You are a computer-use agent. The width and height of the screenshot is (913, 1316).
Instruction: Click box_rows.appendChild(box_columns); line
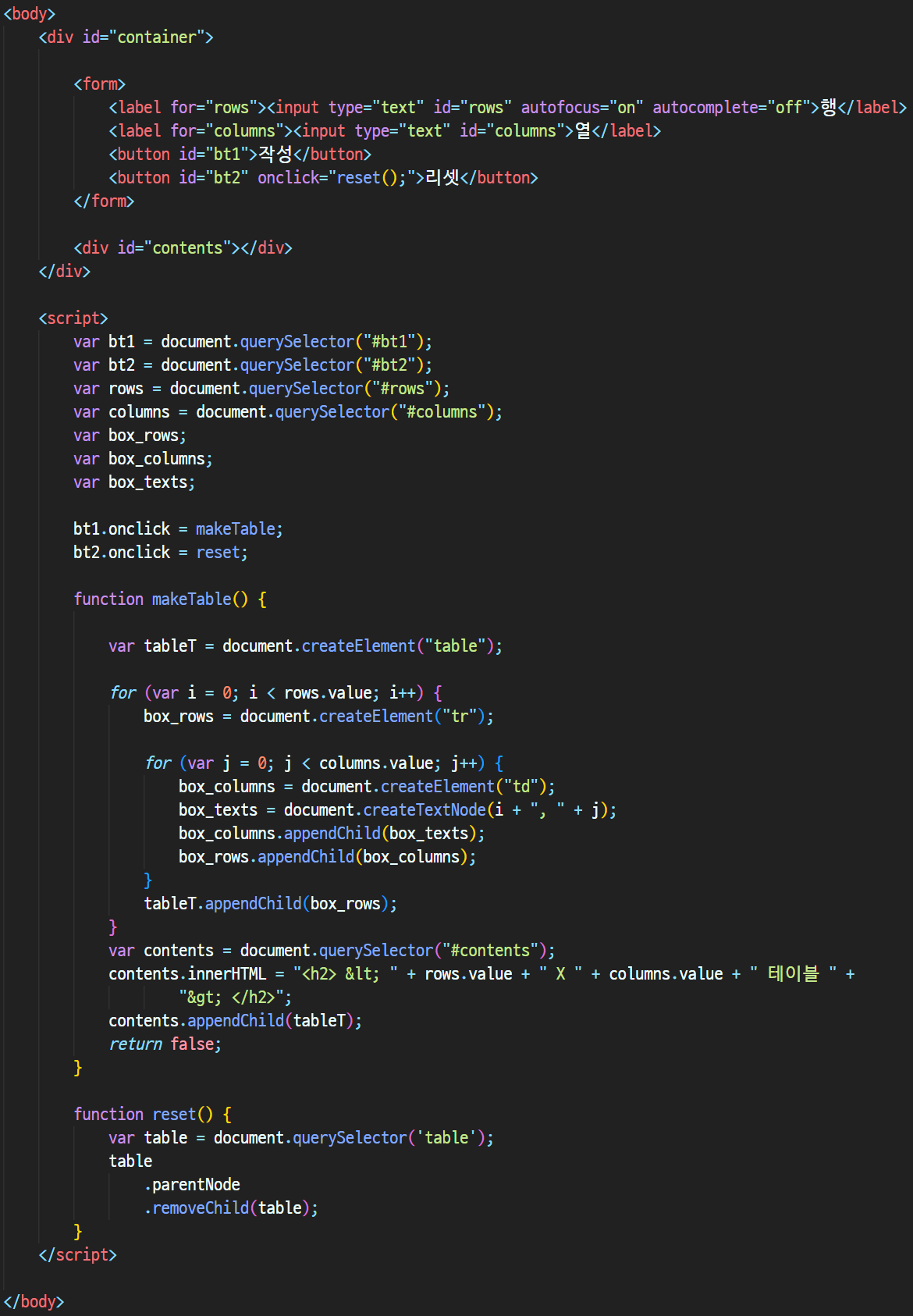(x=328, y=857)
